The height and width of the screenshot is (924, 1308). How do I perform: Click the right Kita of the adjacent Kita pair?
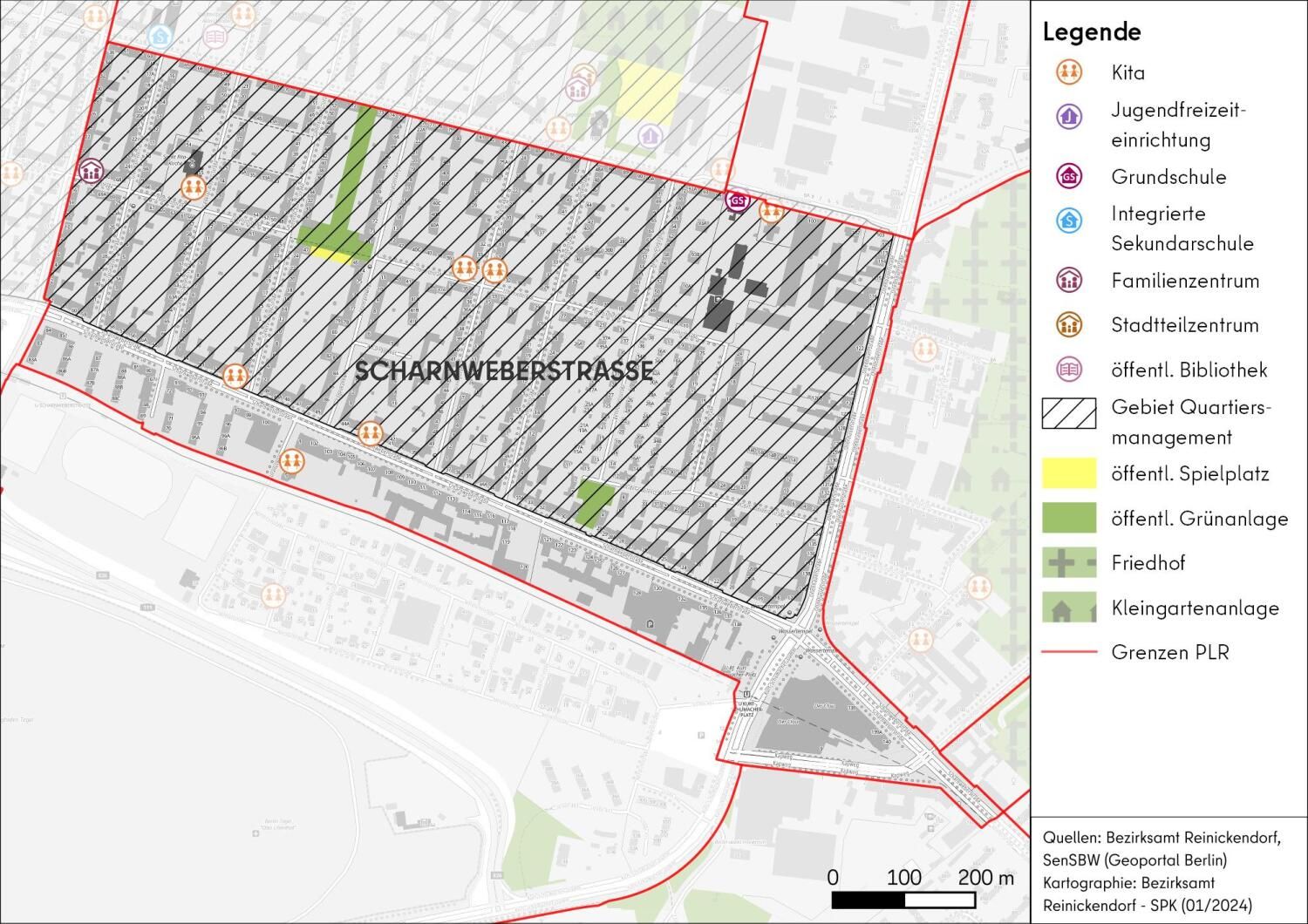(x=494, y=270)
